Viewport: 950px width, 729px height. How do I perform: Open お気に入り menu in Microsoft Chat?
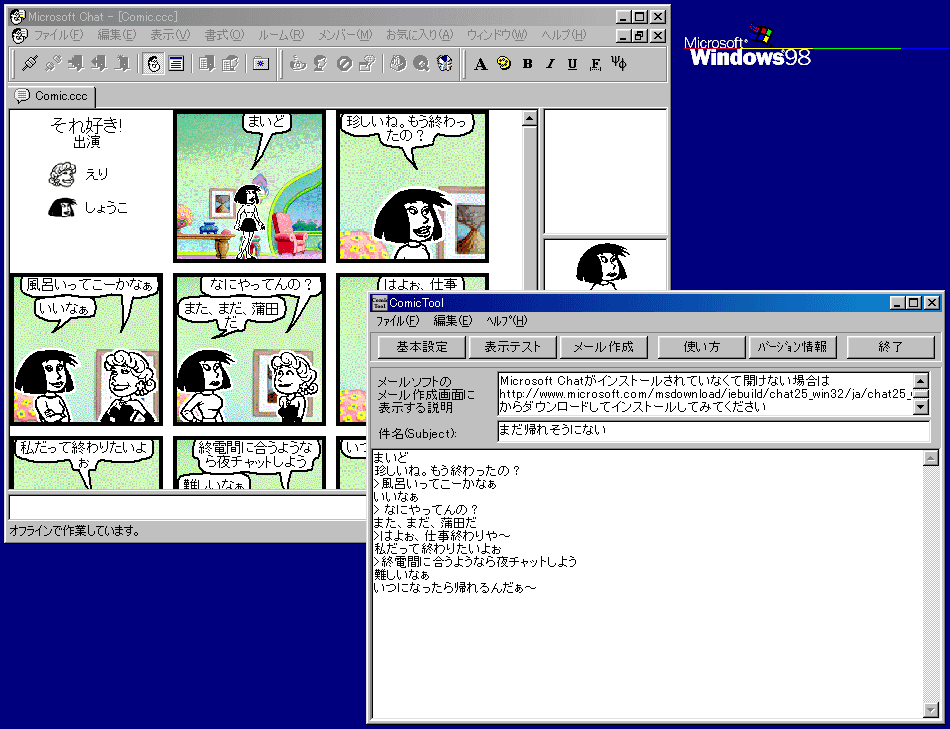coord(419,35)
